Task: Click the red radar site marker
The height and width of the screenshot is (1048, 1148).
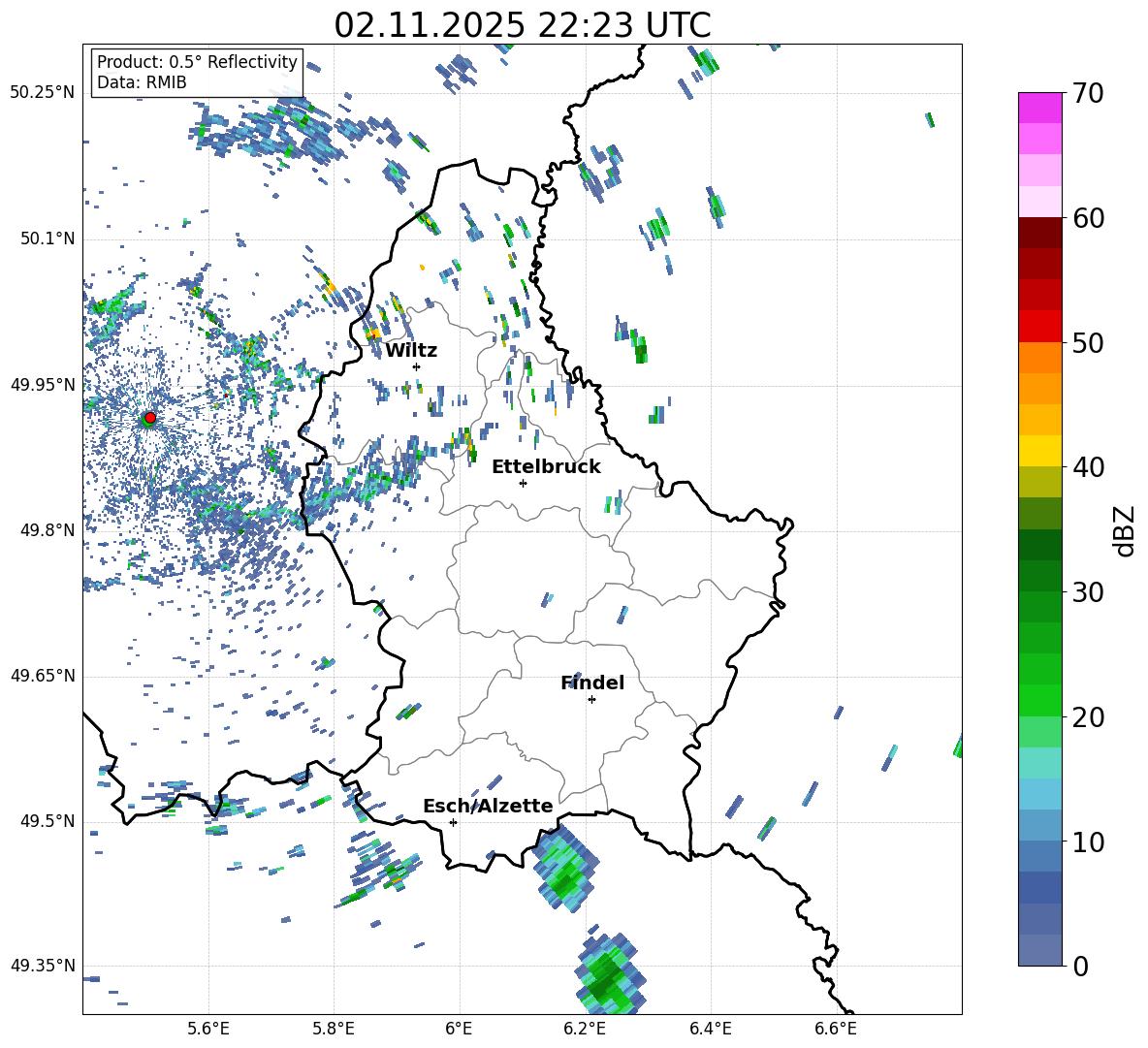Action: click(x=150, y=418)
